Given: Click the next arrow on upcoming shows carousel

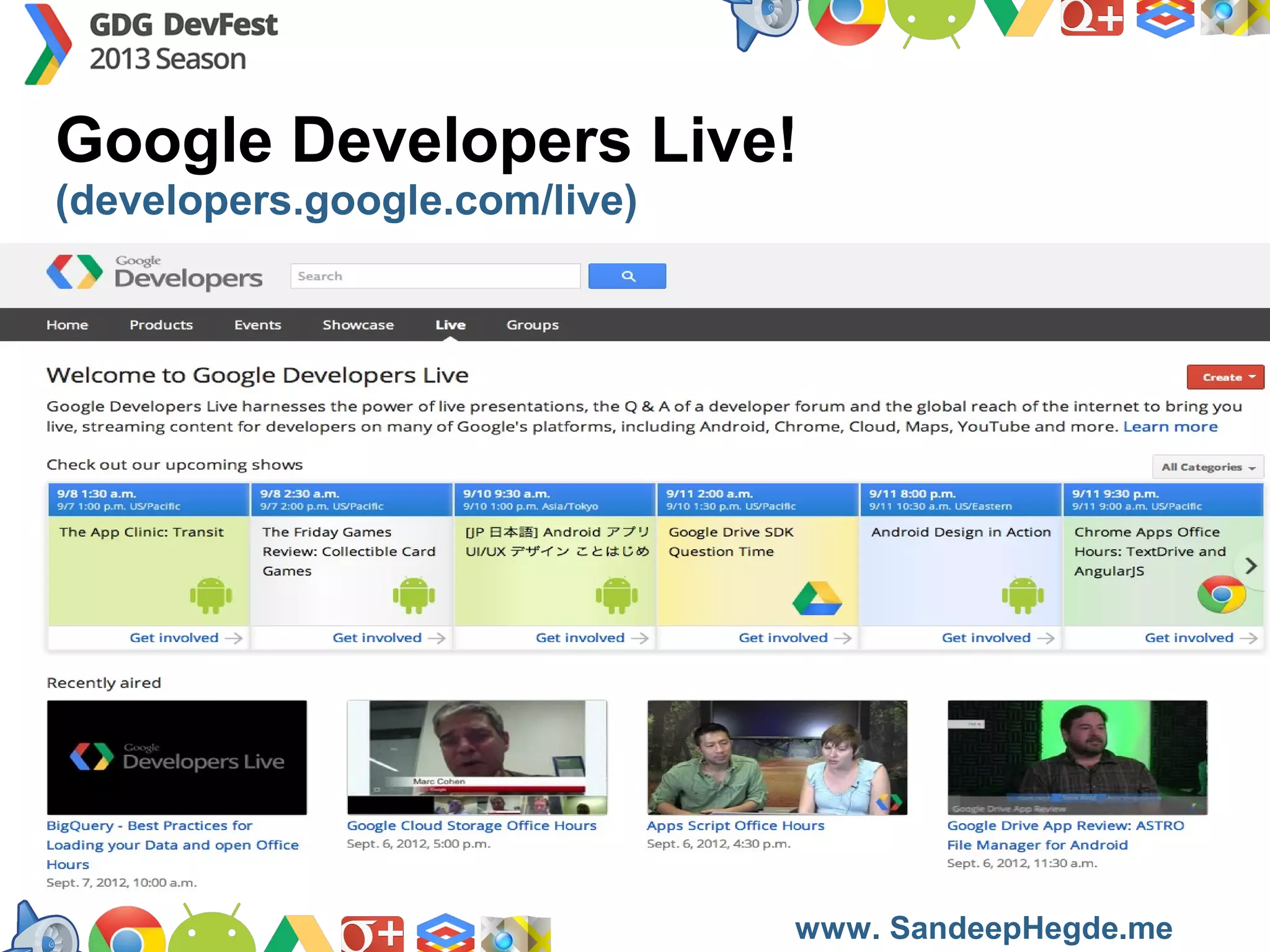Looking at the screenshot, I should point(1251,565).
